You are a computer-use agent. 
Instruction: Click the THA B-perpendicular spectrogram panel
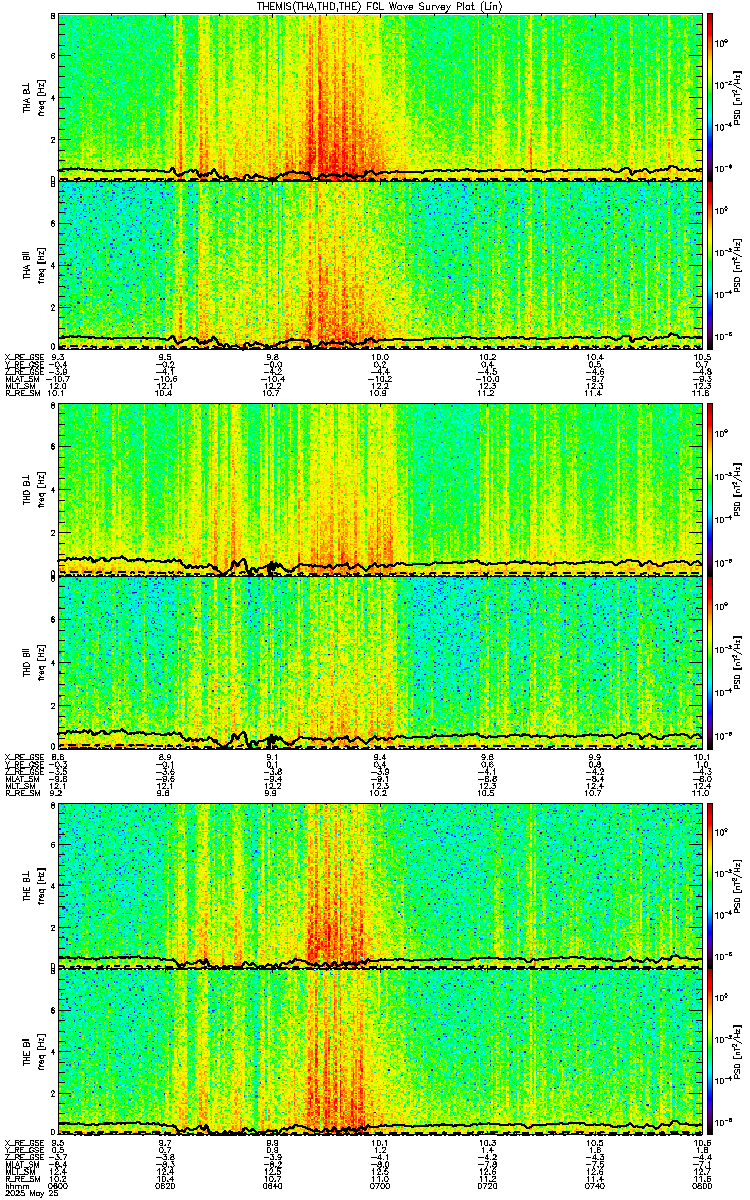click(x=380, y=97)
